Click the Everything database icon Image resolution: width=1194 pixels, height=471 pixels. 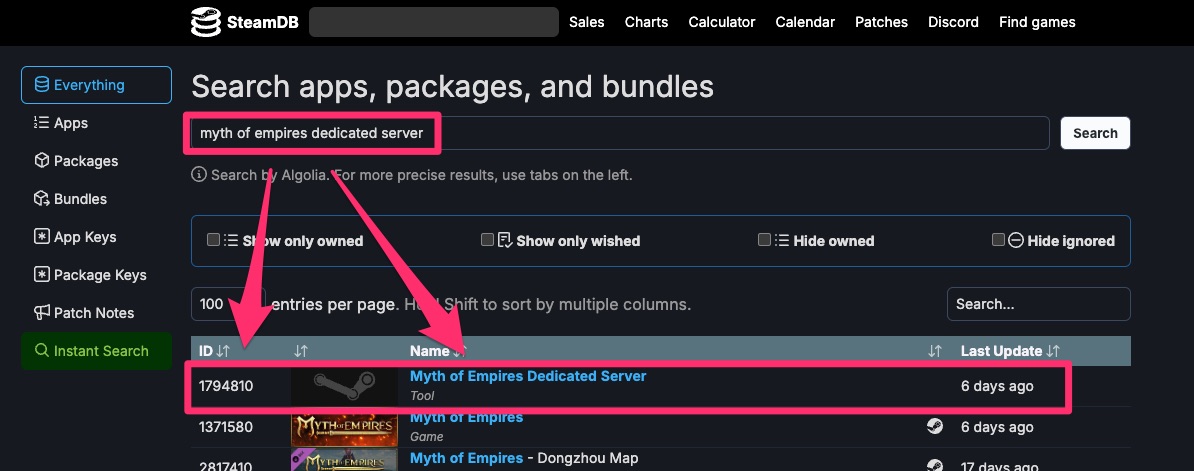[x=42, y=84]
